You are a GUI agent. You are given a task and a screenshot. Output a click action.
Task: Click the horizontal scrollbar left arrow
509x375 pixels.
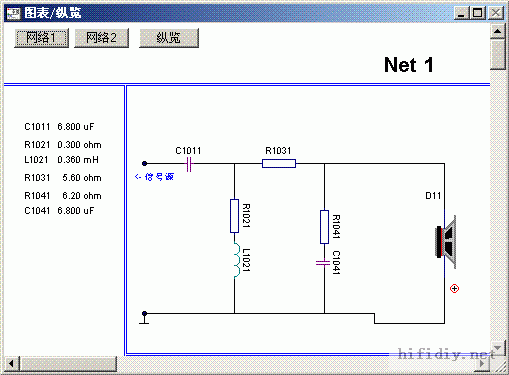tap(11, 363)
